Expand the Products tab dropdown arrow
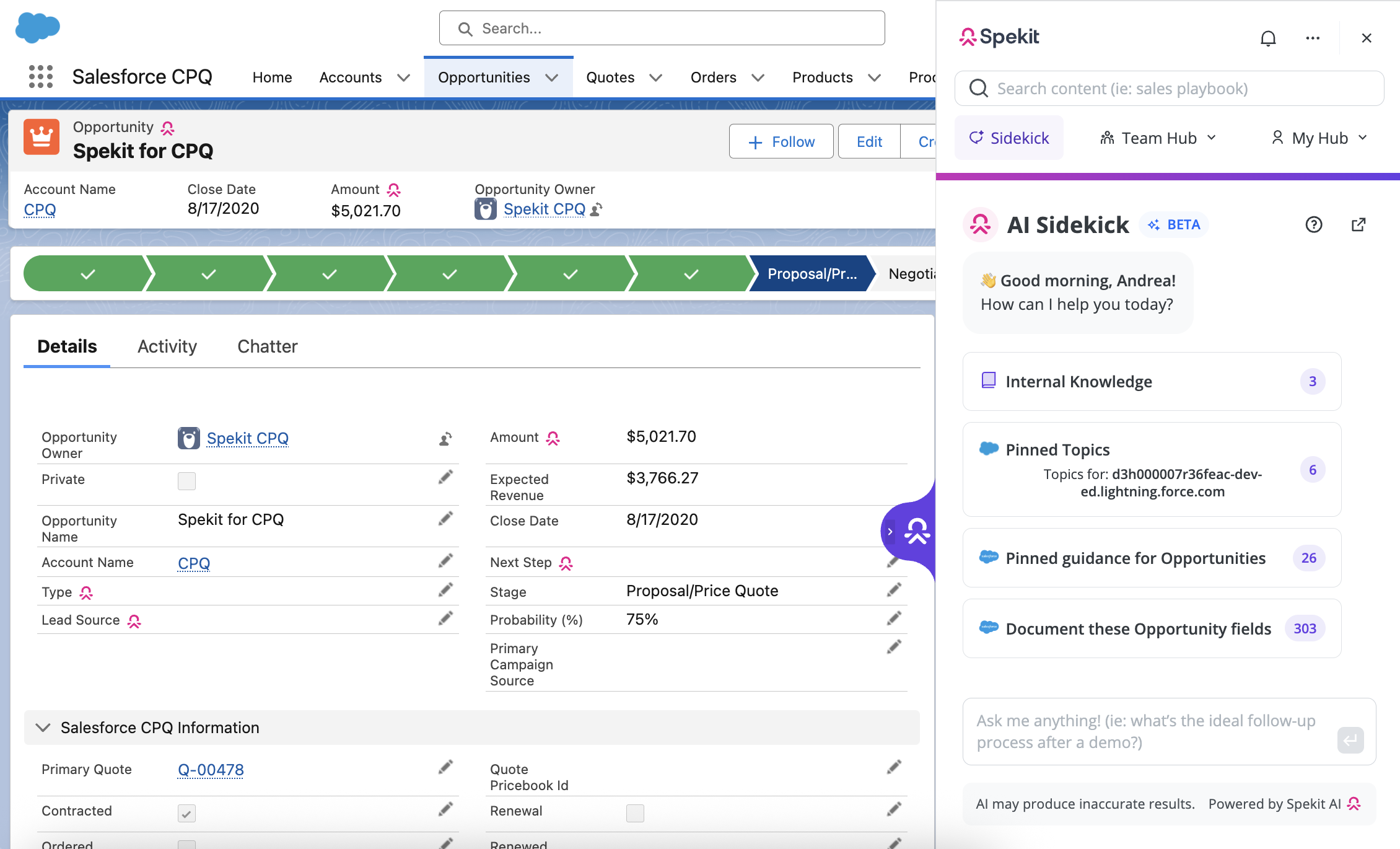This screenshot has height=849, width=1400. [x=874, y=77]
